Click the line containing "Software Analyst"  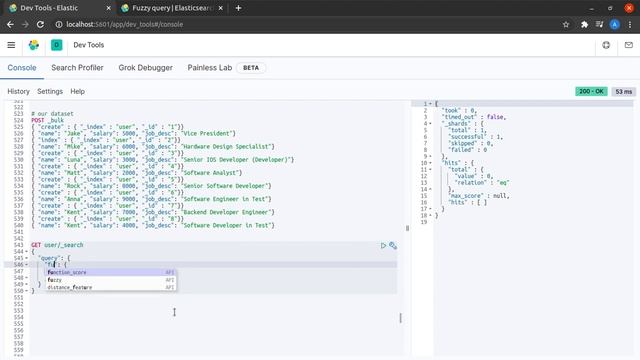[x=137, y=173]
